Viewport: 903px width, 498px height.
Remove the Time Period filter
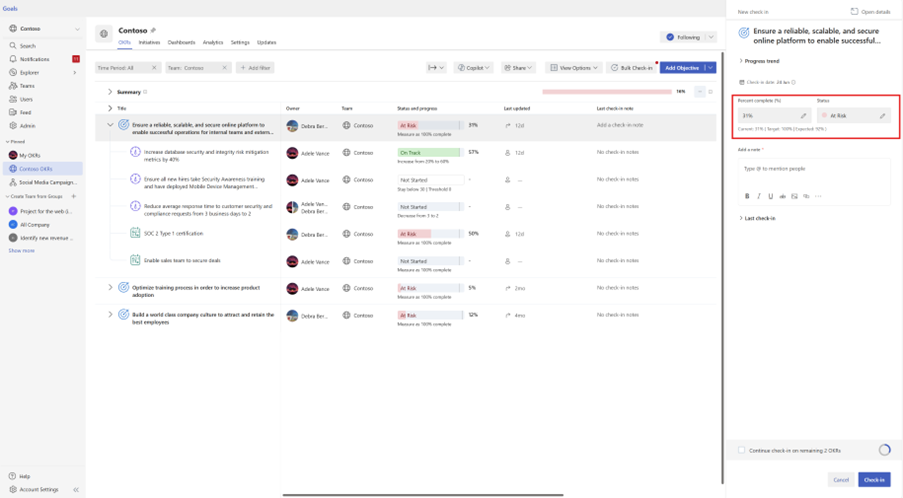point(154,68)
